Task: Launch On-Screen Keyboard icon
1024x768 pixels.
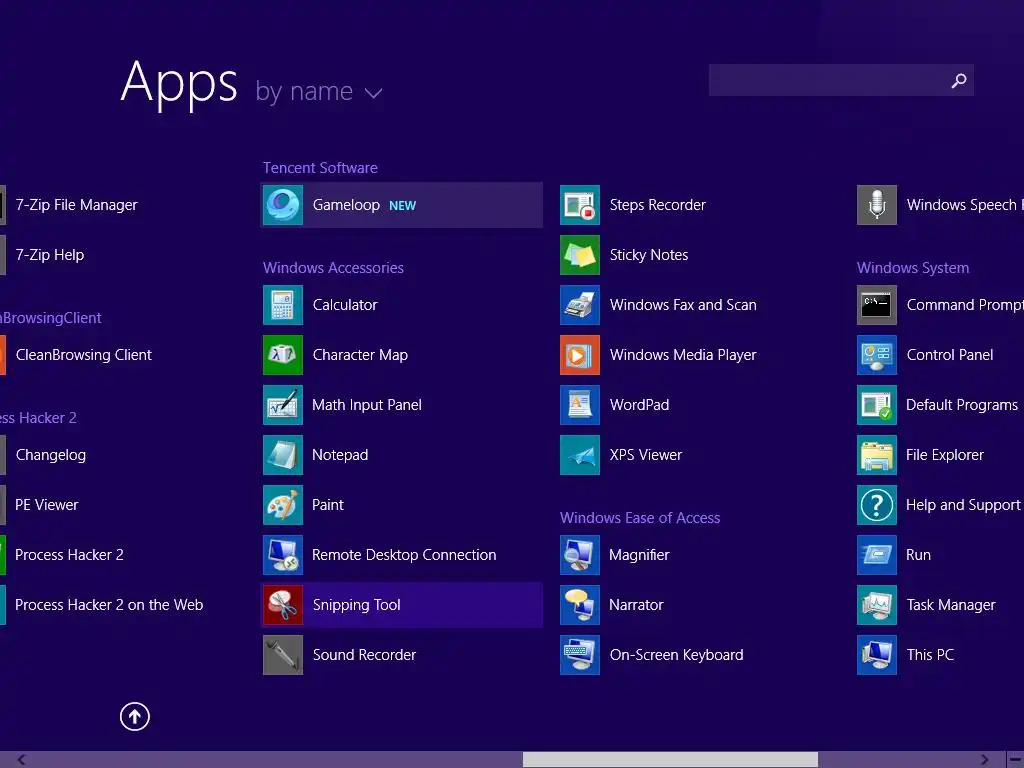Action: pyautogui.click(x=580, y=654)
